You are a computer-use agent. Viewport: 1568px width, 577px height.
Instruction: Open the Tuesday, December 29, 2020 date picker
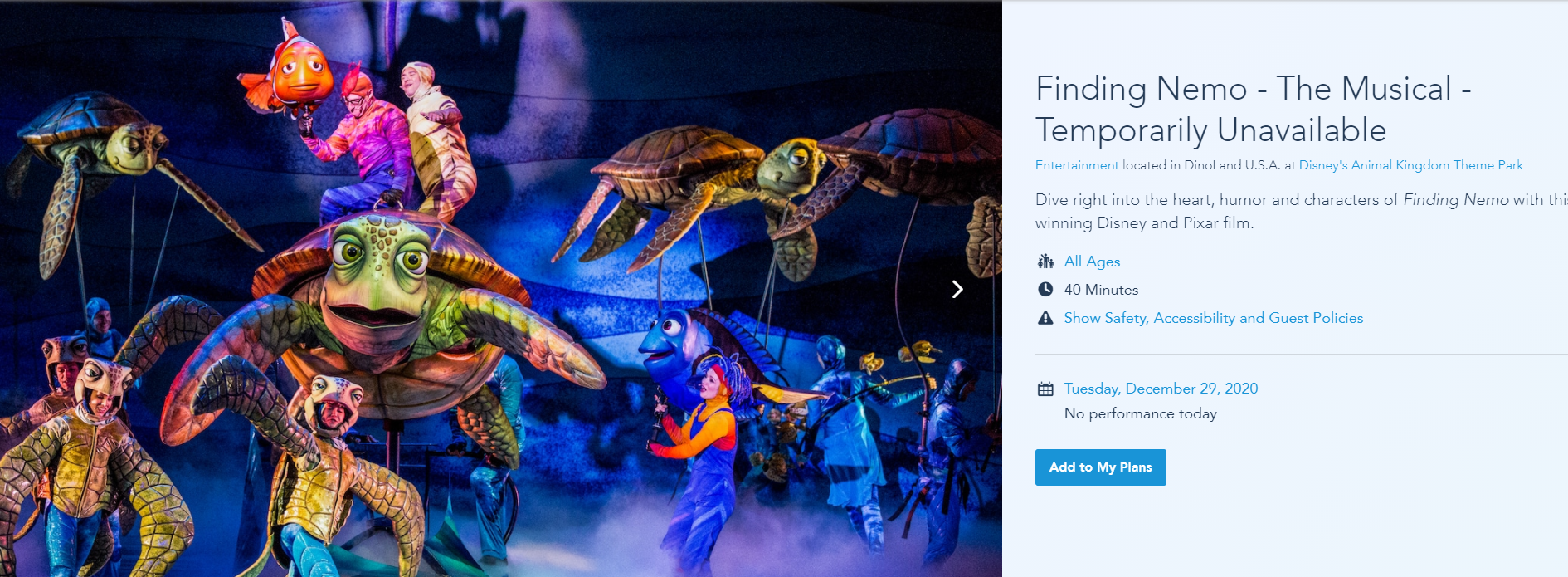coord(1161,389)
